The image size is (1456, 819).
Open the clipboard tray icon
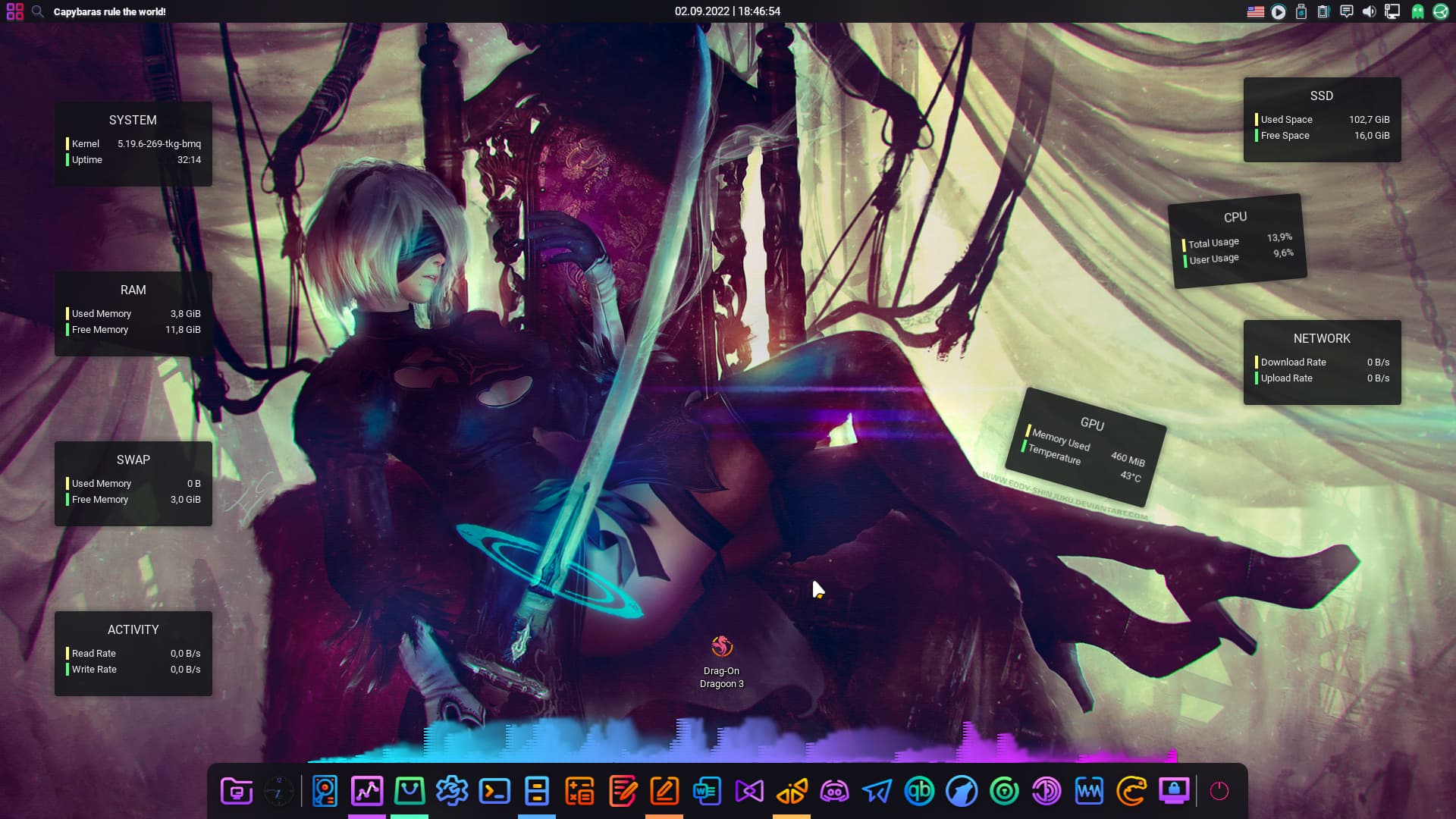point(1323,11)
